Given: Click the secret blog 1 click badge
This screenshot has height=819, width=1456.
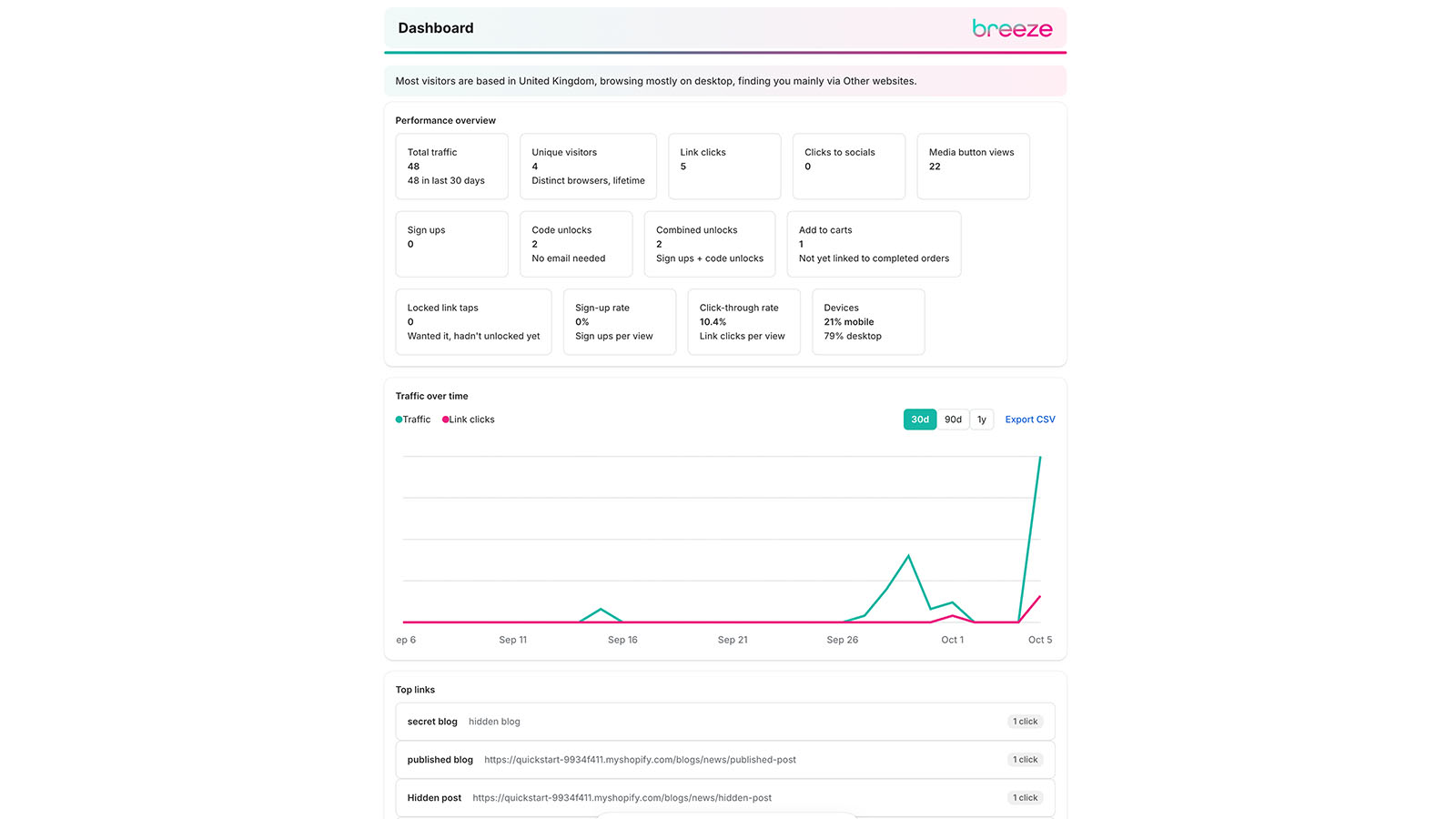Looking at the screenshot, I should point(1025,722).
